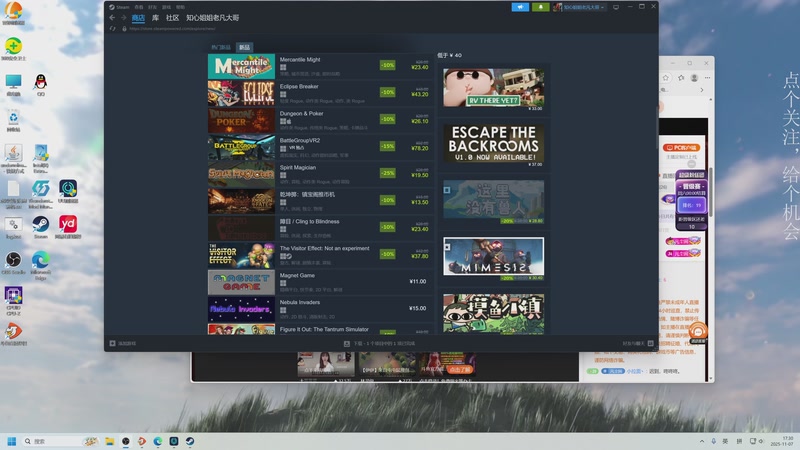Open the This PC monitor desktop icon
This screenshot has height=450, width=800.
coord(13,84)
